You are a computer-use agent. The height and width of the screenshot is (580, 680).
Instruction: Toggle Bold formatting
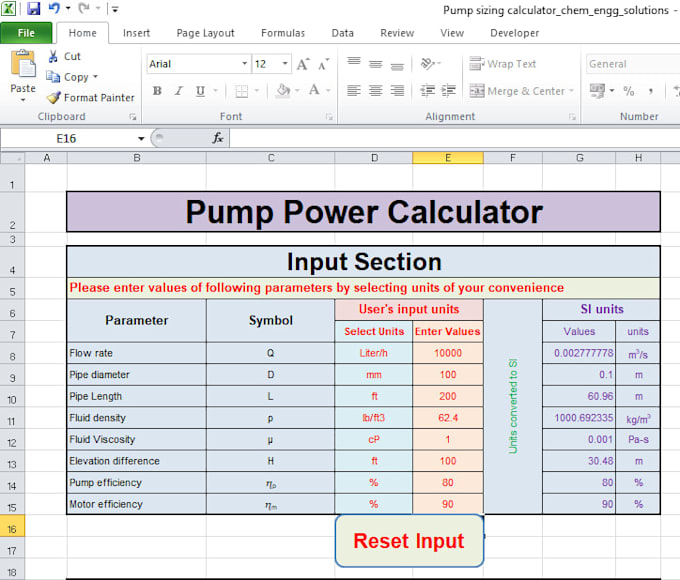[x=157, y=91]
